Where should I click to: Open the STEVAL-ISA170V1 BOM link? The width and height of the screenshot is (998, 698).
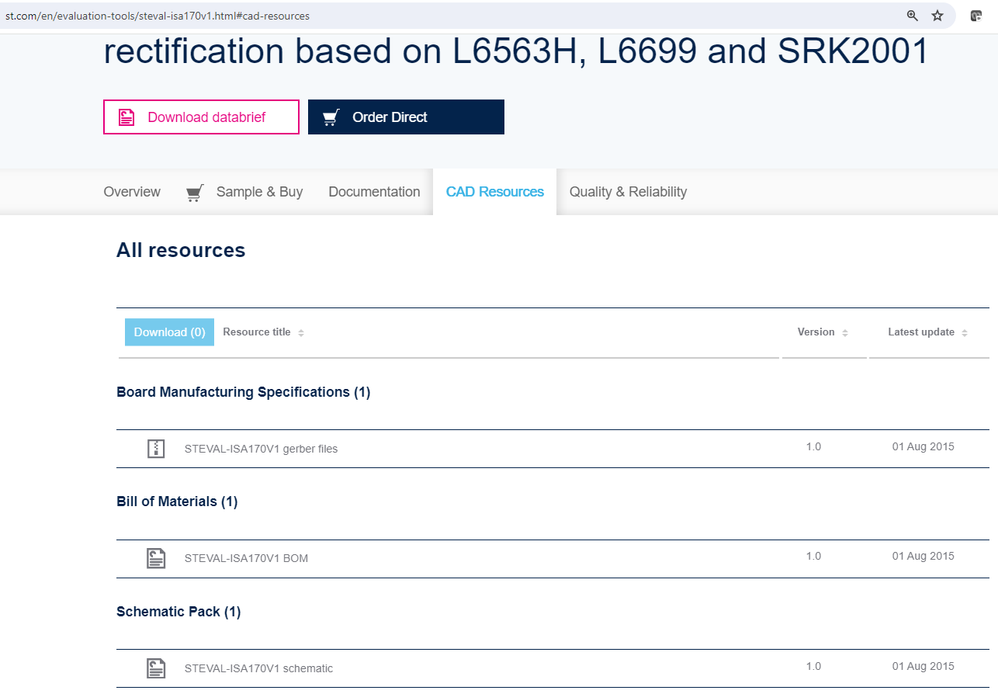click(246, 558)
